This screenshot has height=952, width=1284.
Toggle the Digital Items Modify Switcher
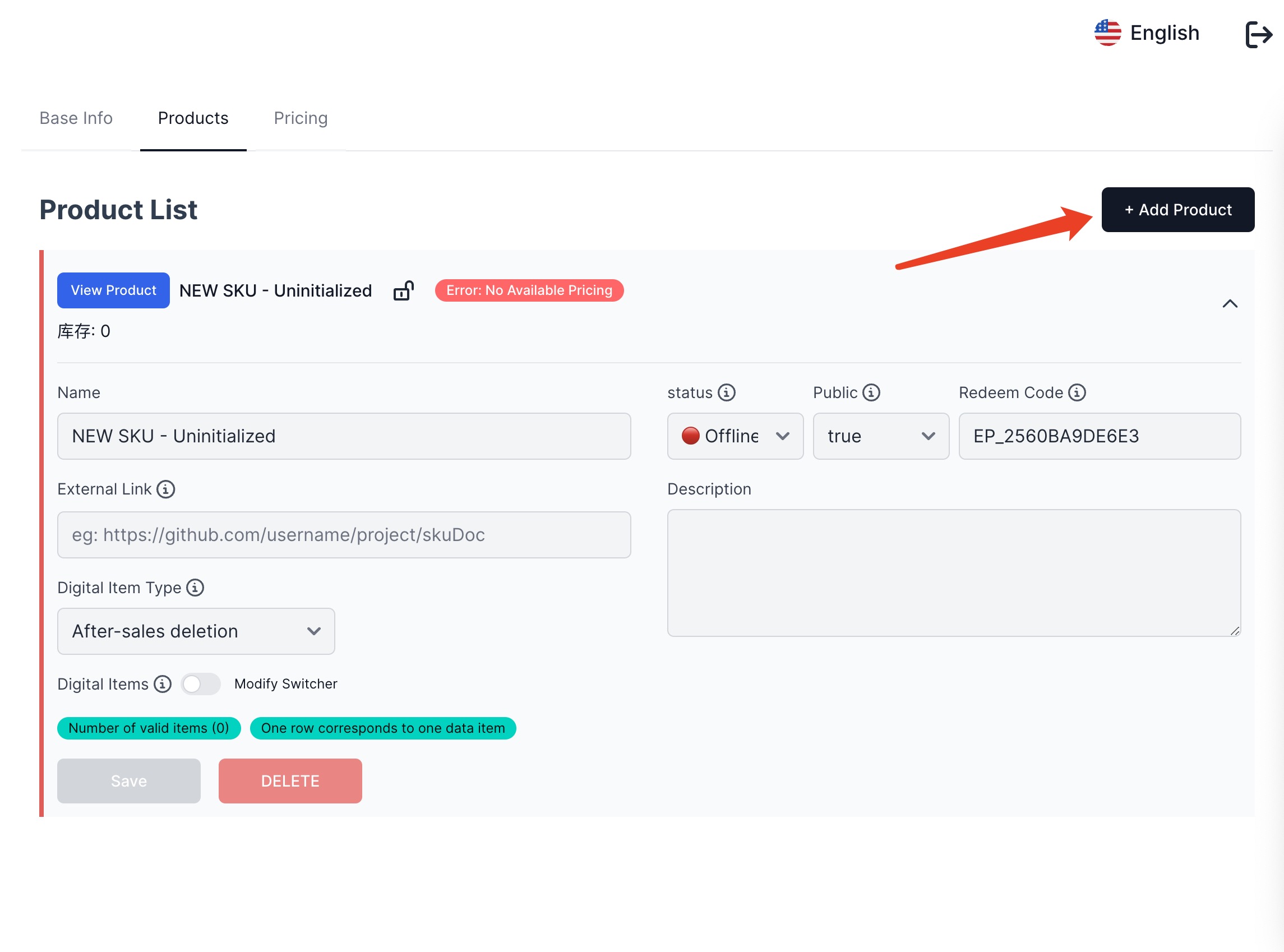200,684
